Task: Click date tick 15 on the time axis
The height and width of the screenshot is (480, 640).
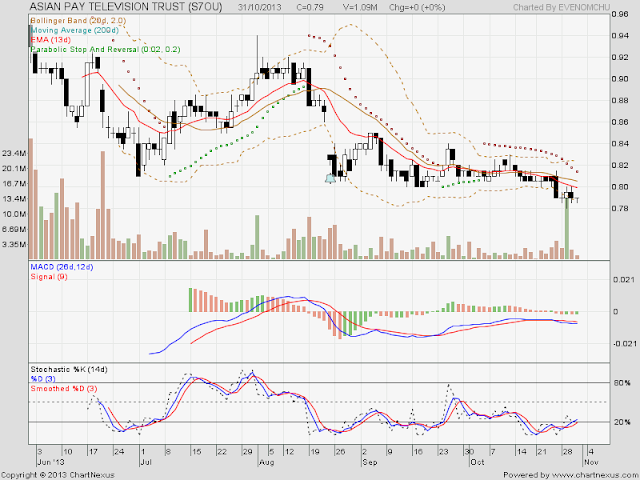Action: pos(196,452)
